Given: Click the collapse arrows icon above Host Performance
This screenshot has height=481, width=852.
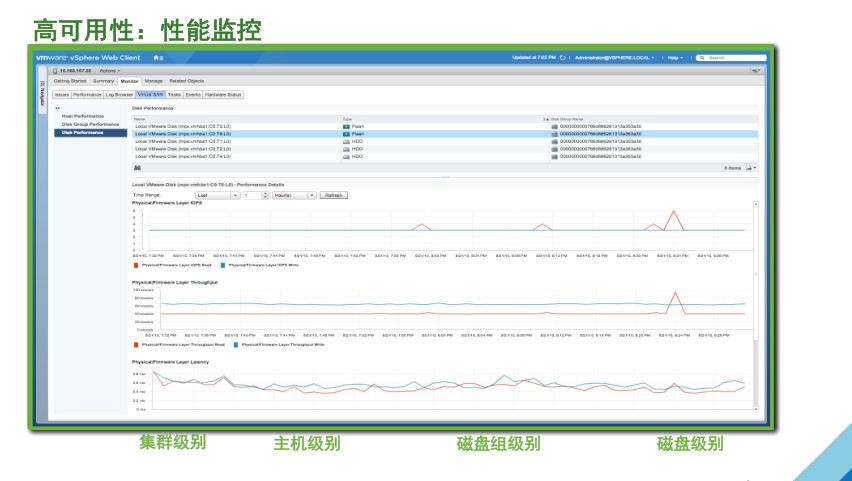Looking at the screenshot, I should click(x=58, y=107).
